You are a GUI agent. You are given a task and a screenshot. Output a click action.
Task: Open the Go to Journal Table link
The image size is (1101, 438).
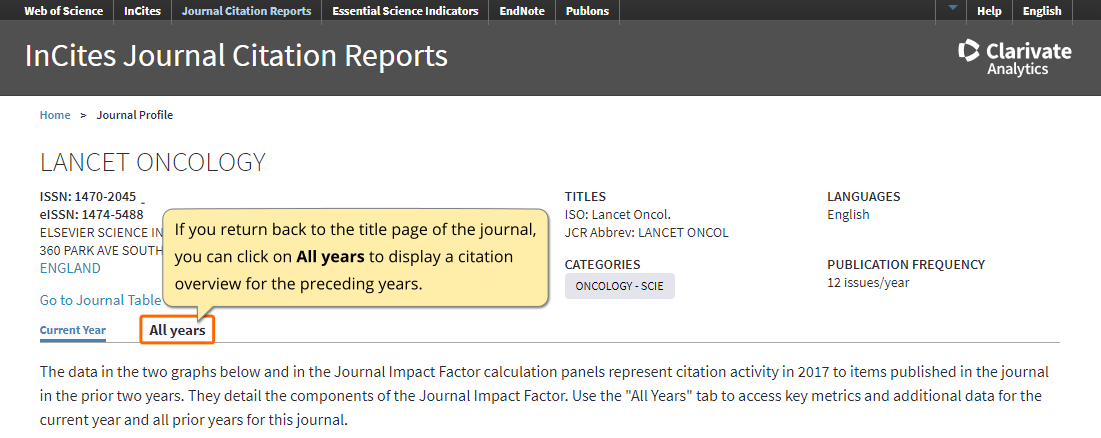click(x=100, y=300)
